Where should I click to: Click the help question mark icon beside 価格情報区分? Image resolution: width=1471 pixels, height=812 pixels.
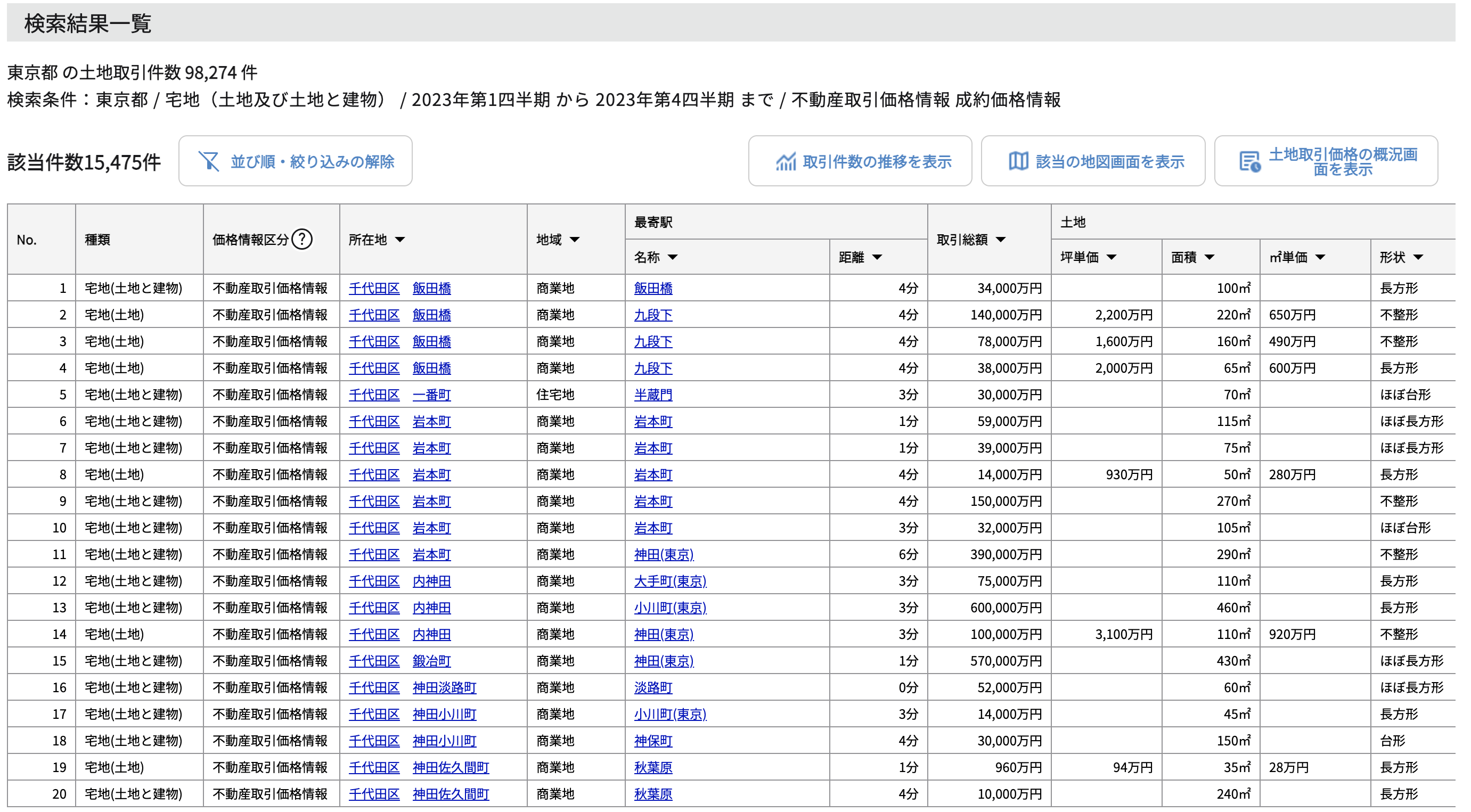302,239
